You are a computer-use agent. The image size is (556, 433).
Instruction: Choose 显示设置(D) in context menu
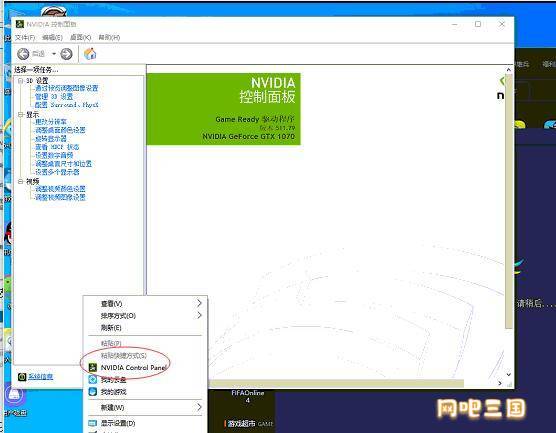coord(145,423)
